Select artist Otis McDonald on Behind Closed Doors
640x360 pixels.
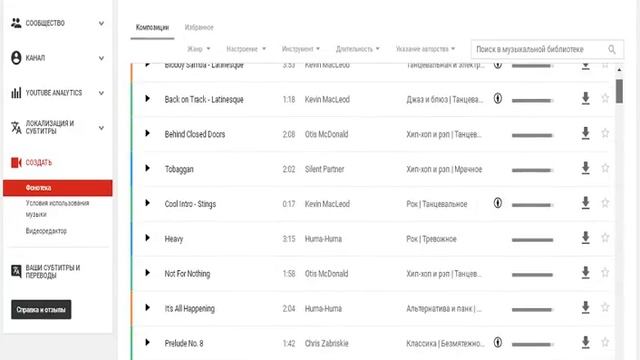[326, 134]
